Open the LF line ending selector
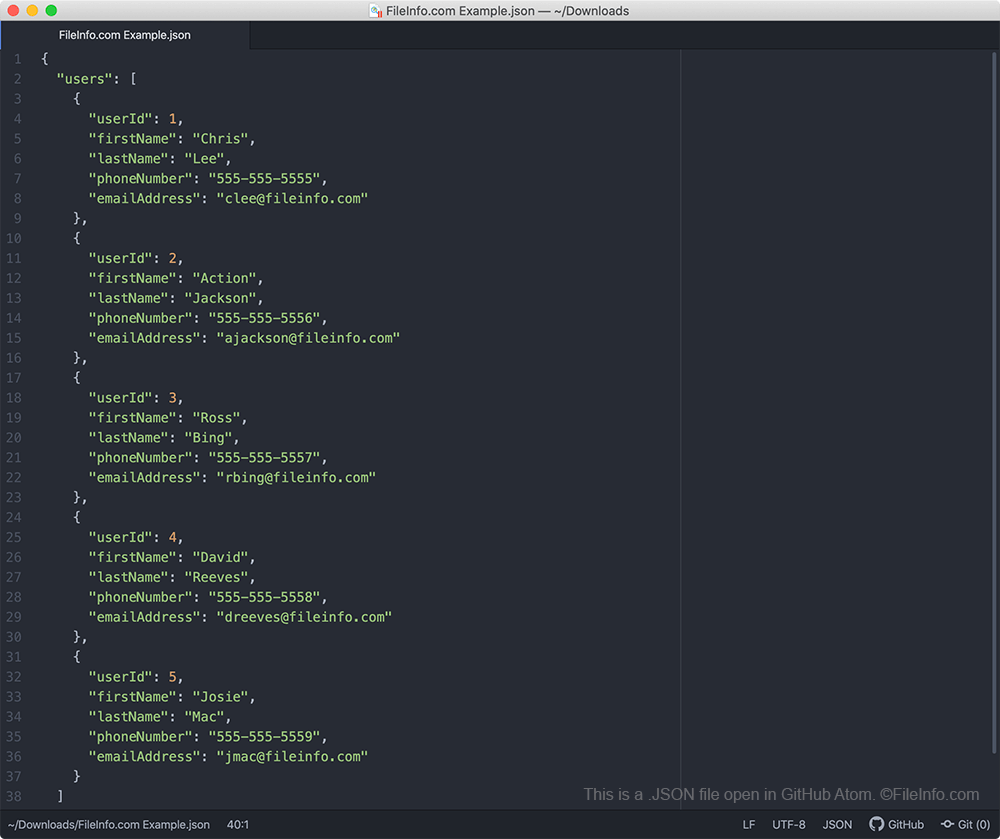This screenshot has height=839, width=1000. tap(749, 825)
